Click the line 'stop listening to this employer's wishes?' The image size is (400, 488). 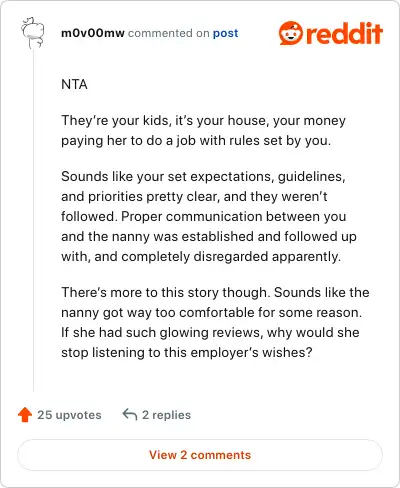pos(187,352)
